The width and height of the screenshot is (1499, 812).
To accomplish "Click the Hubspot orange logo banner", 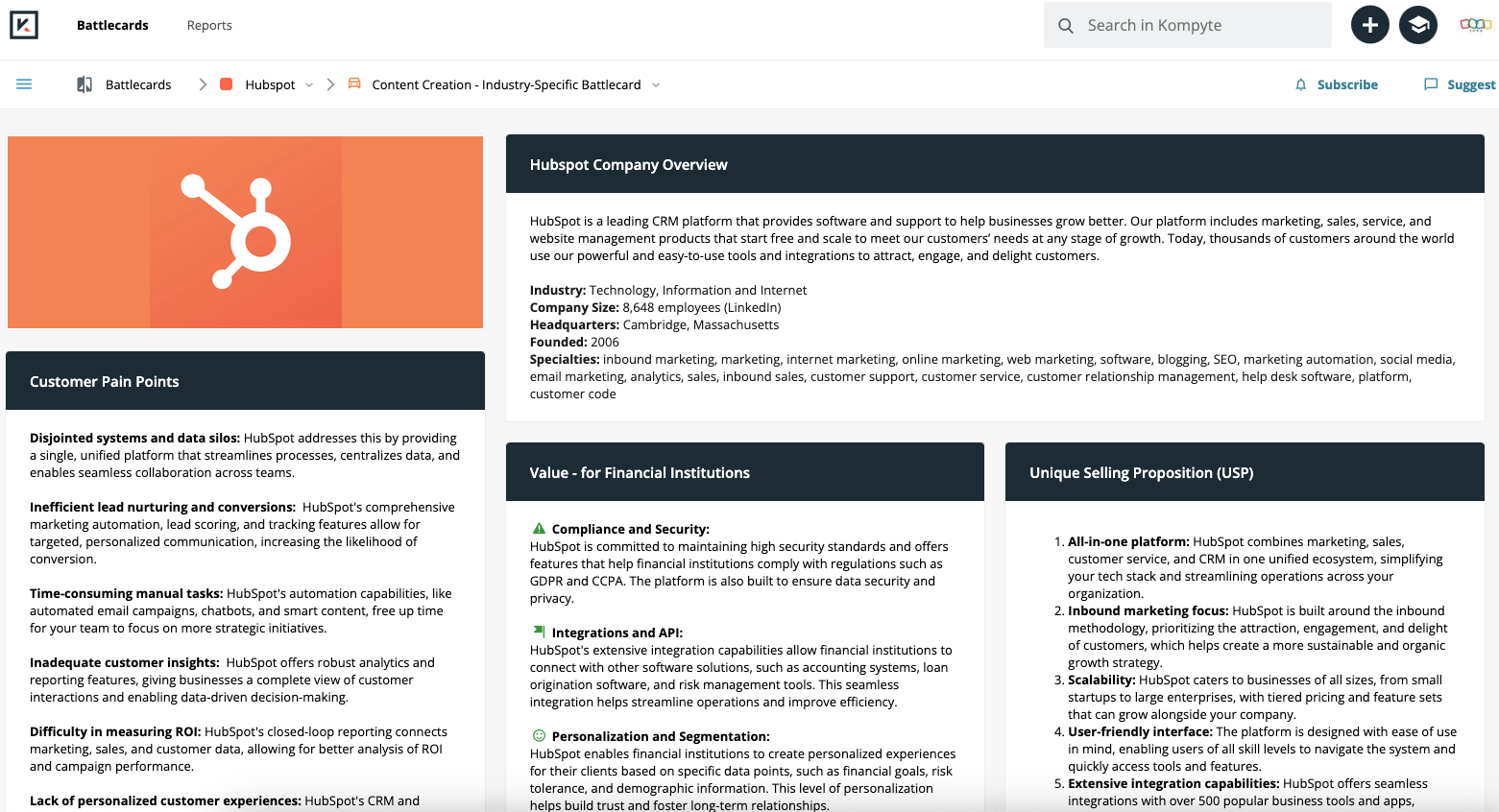I will coord(246,232).
